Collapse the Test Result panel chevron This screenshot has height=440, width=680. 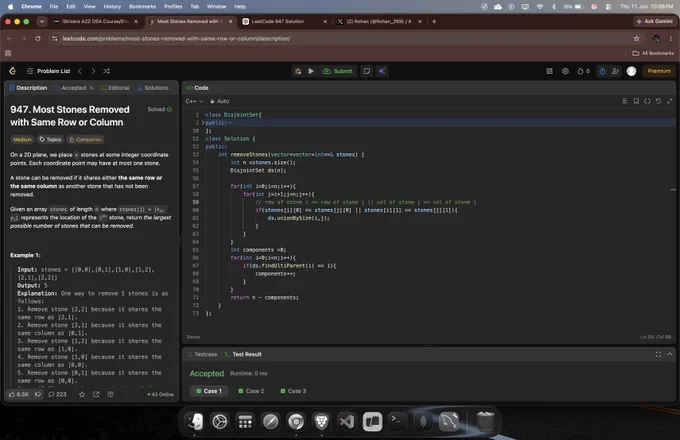(670, 354)
